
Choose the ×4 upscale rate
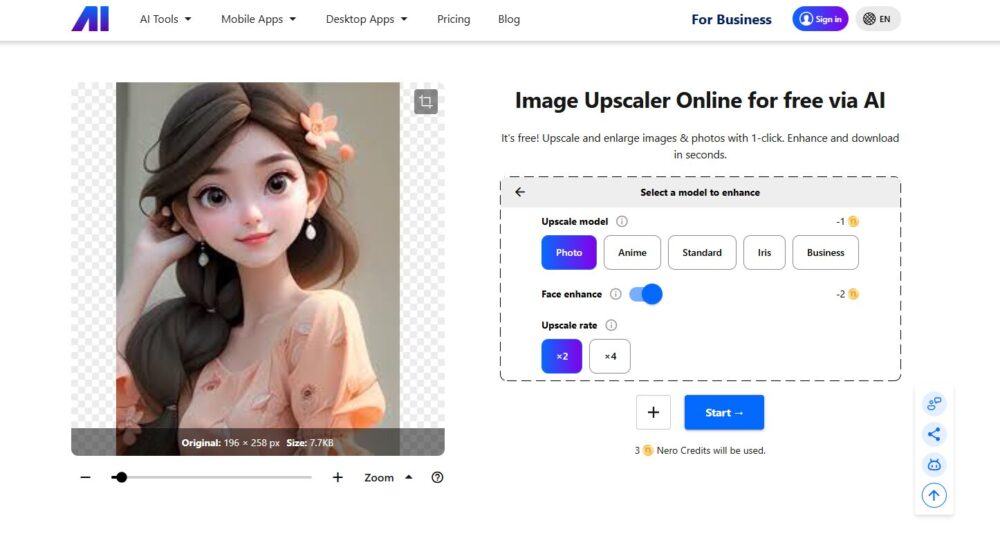coord(610,356)
